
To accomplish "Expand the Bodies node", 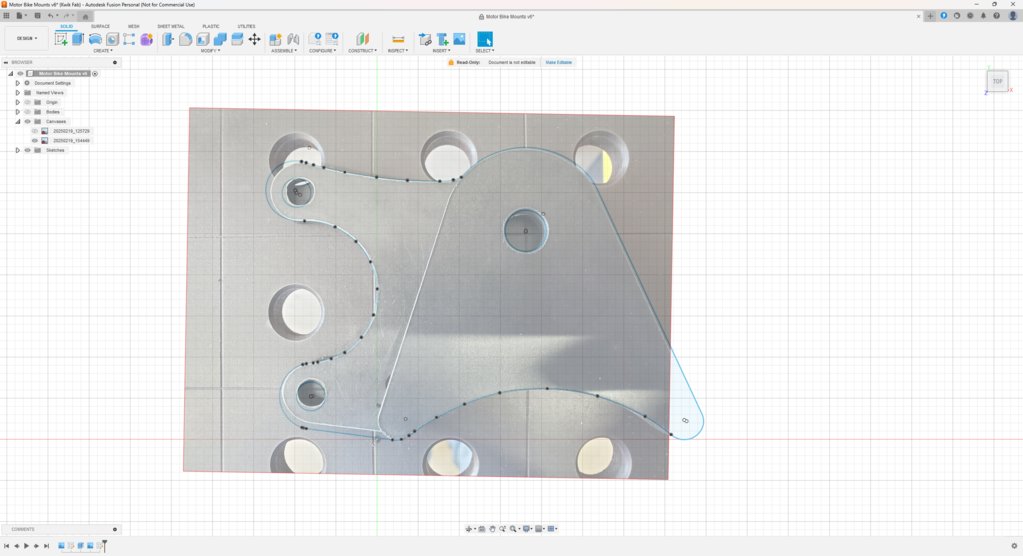I will point(18,112).
